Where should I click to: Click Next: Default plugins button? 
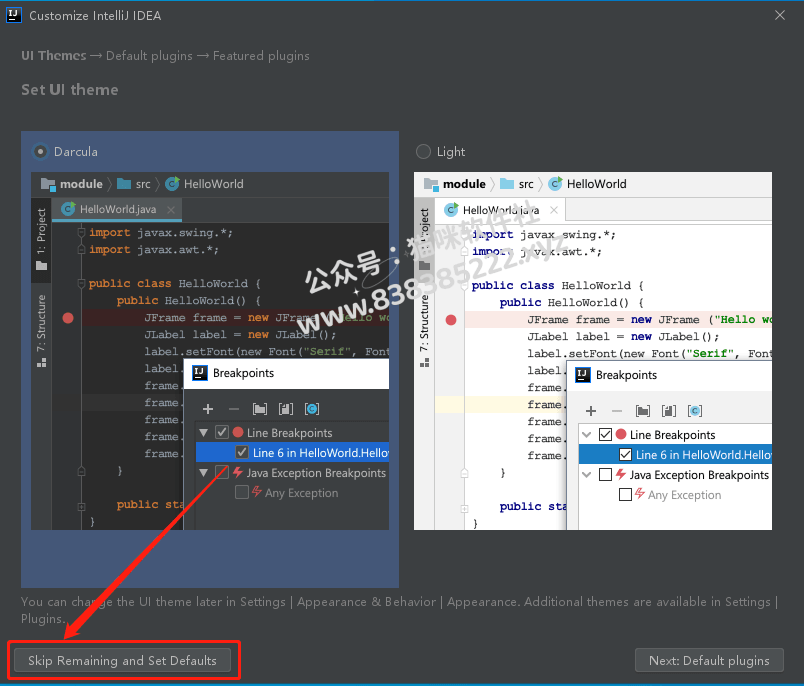pos(709,660)
